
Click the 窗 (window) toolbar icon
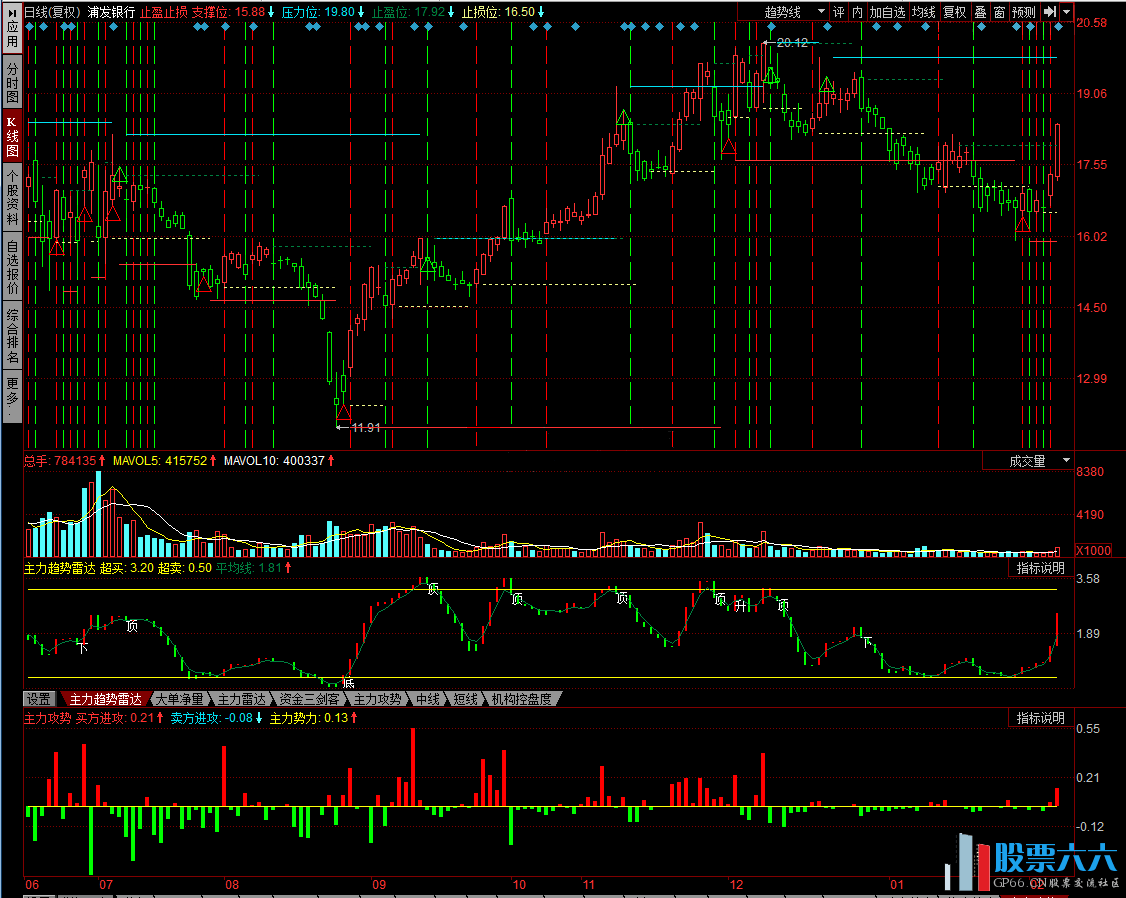tap(999, 12)
